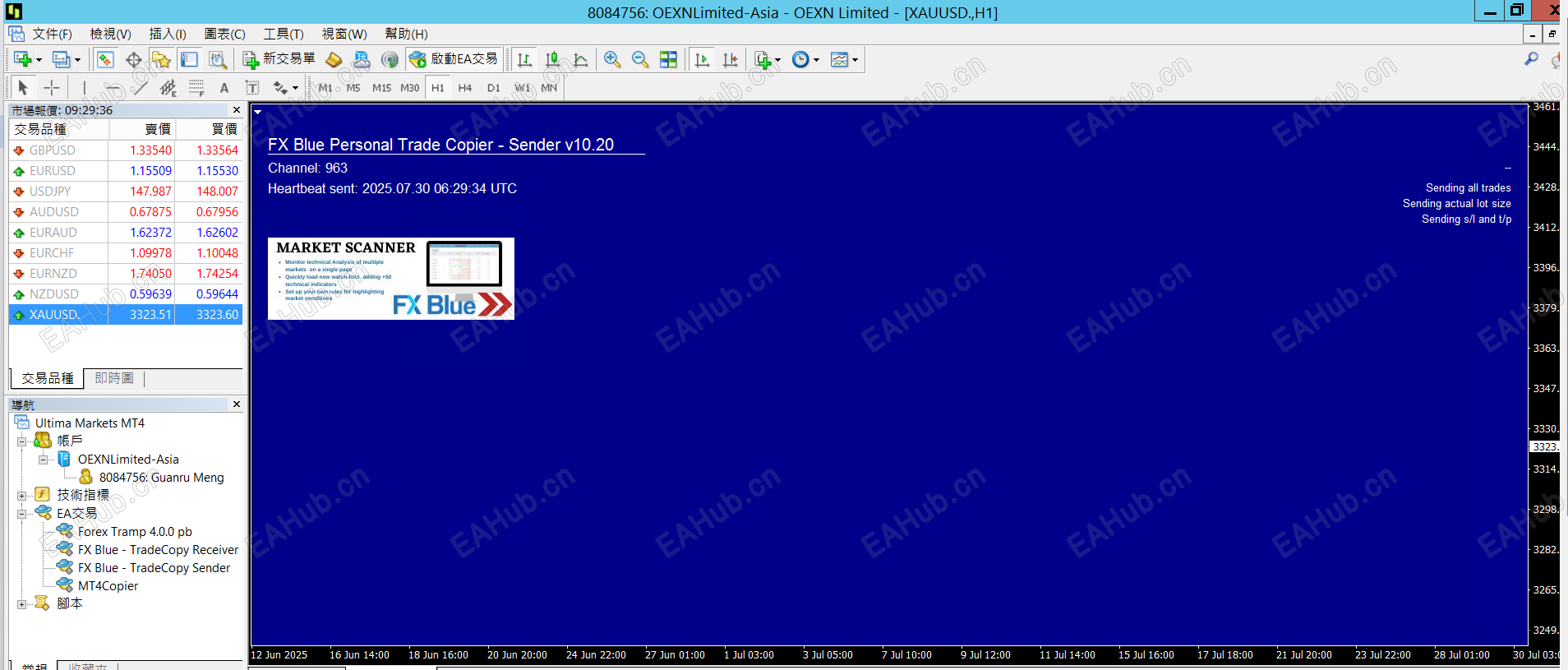Select the vertical line drawing tool
The image size is (1568, 670).
coord(84,87)
